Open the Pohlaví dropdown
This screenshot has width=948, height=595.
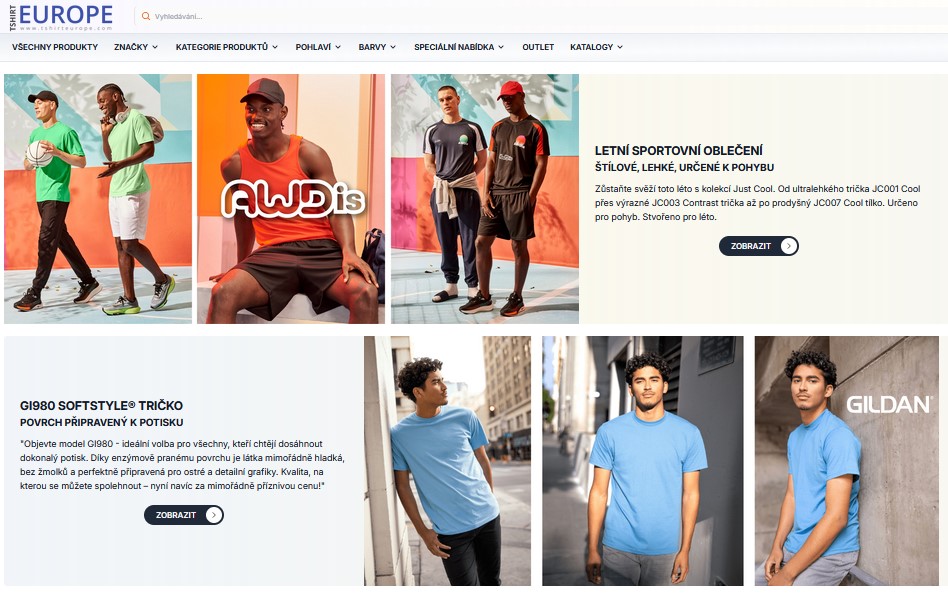pos(318,47)
